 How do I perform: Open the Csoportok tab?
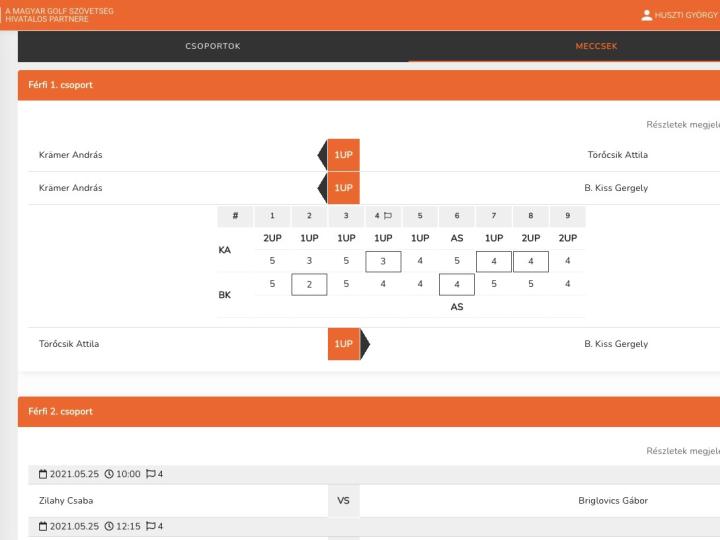tap(213, 46)
